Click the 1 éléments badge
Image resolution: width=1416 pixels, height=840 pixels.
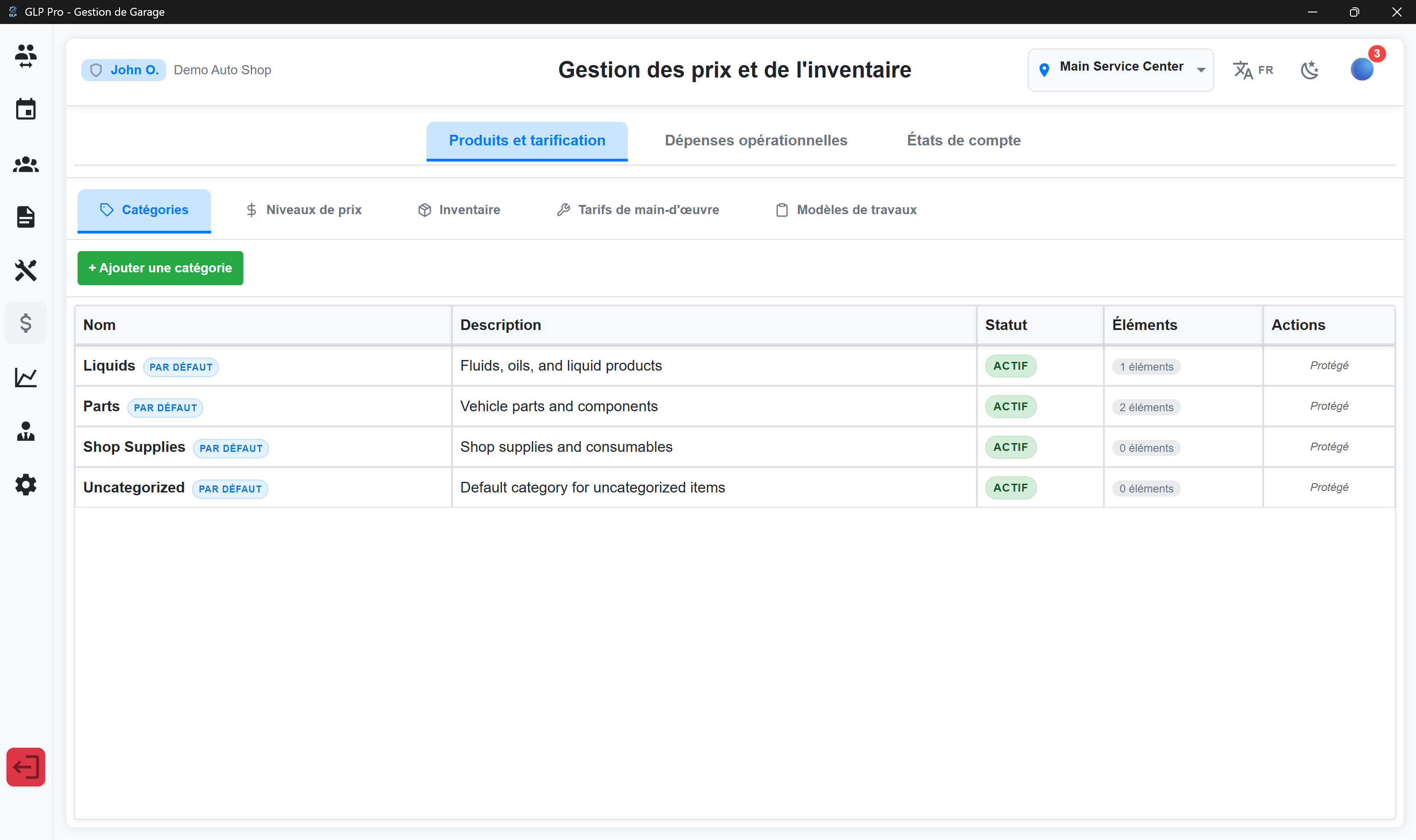coord(1146,367)
